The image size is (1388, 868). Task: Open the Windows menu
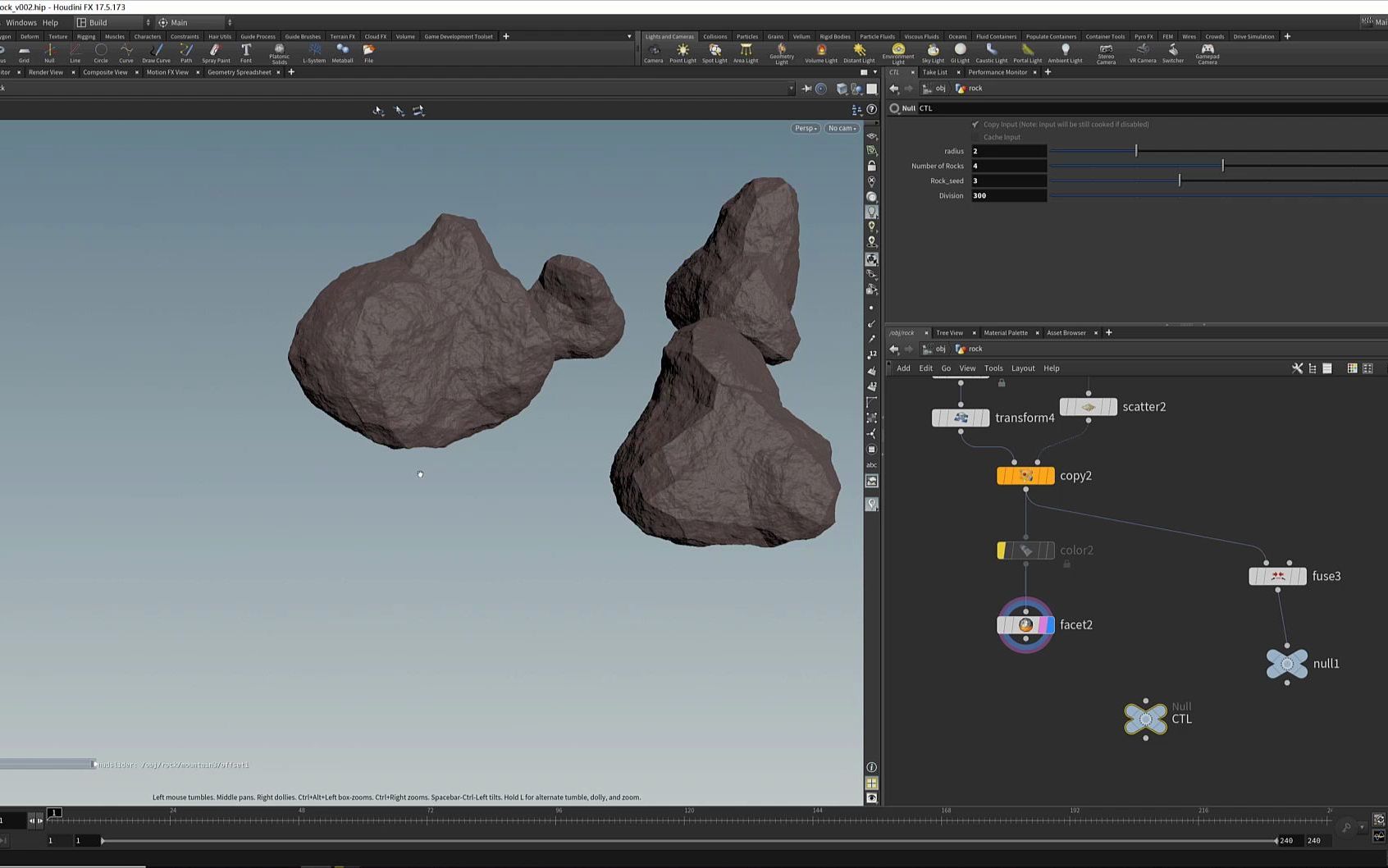pyautogui.click(x=21, y=23)
